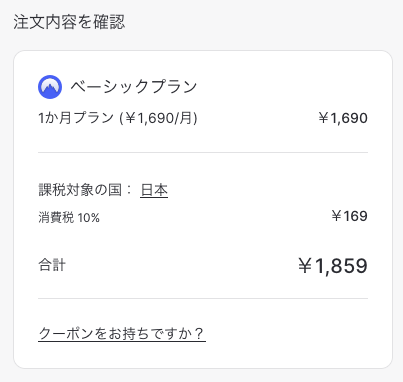The height and width of the screenshot is (382, 403).
Task: Click the ¥1,859 total amount
Action: [333, 266]
